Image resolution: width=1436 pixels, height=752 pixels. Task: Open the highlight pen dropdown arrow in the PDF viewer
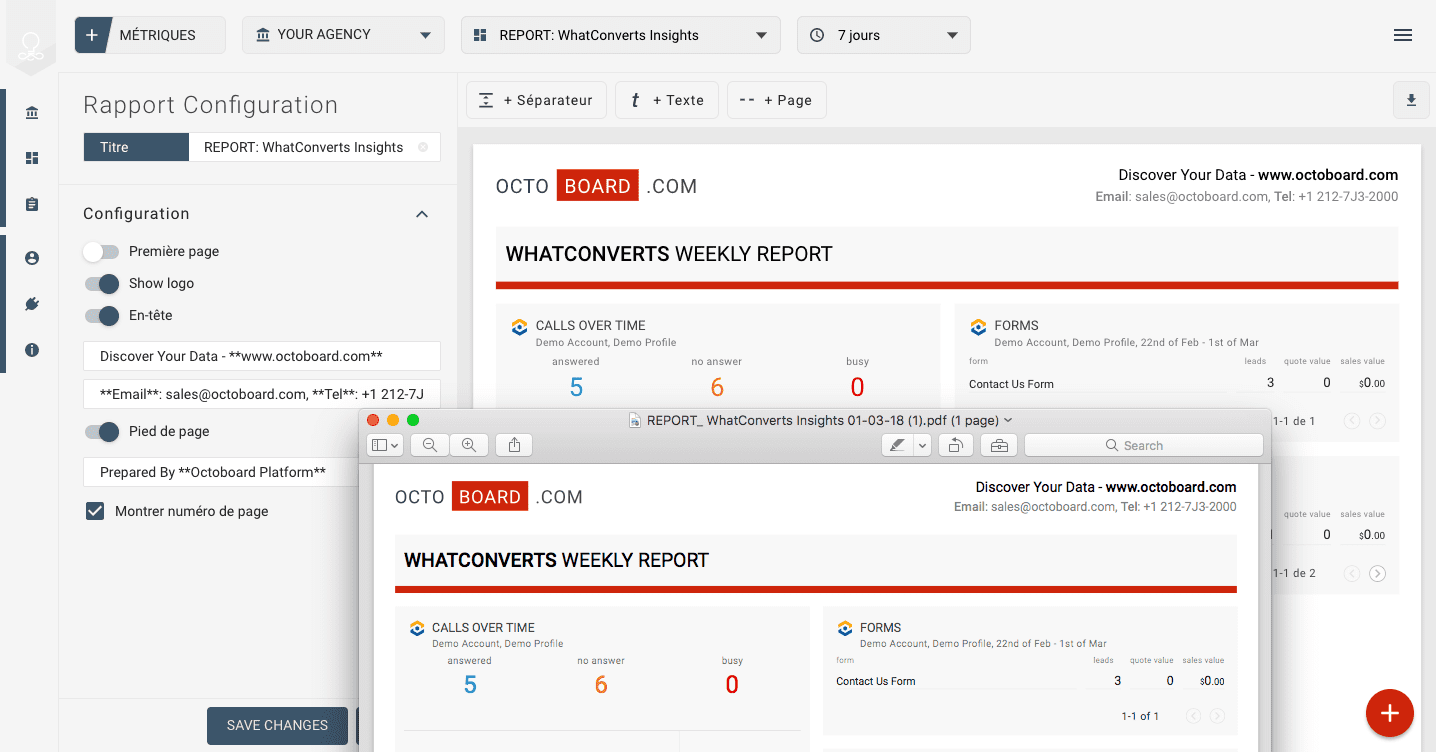click(923, 445)
